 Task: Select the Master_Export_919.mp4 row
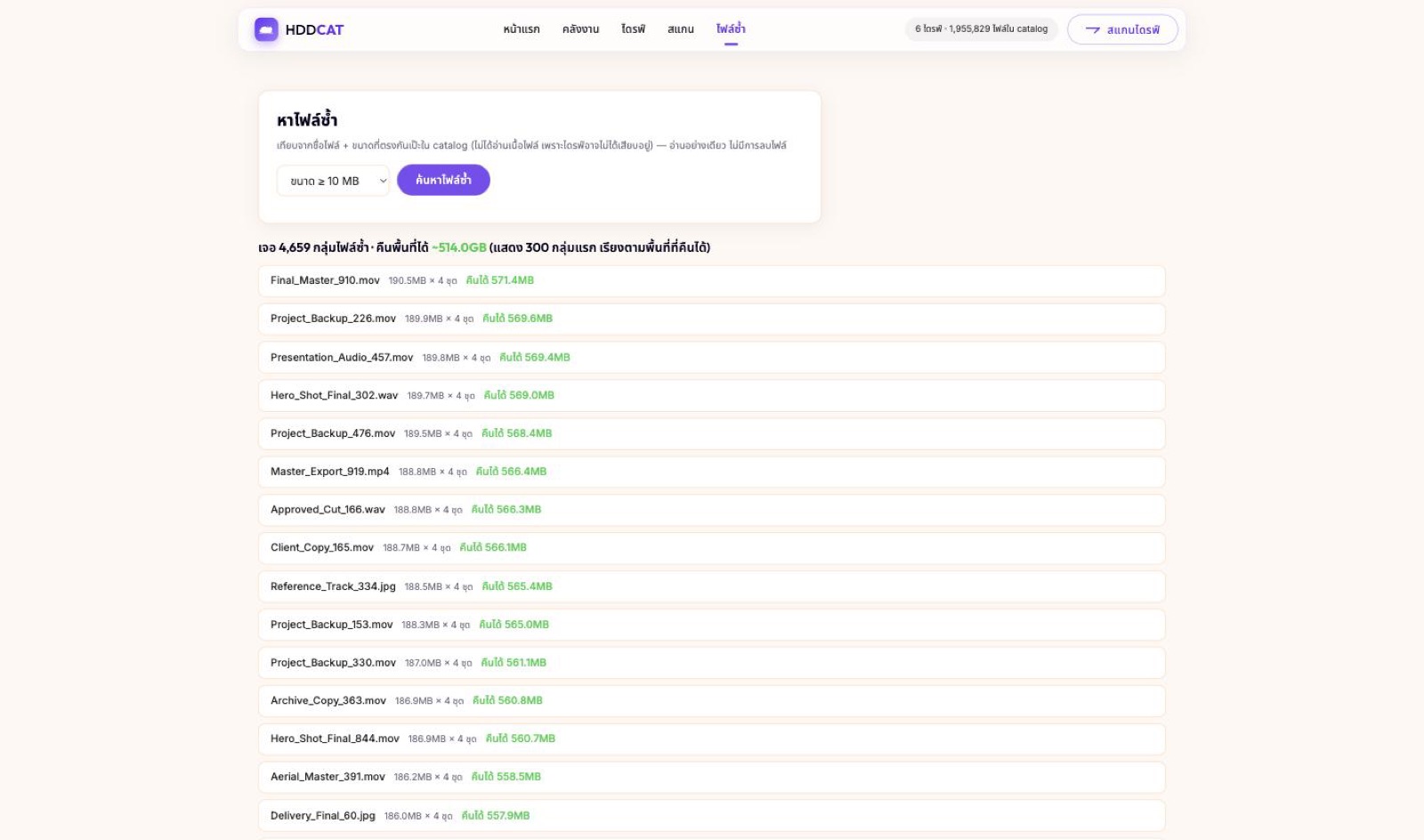(712, 472)
